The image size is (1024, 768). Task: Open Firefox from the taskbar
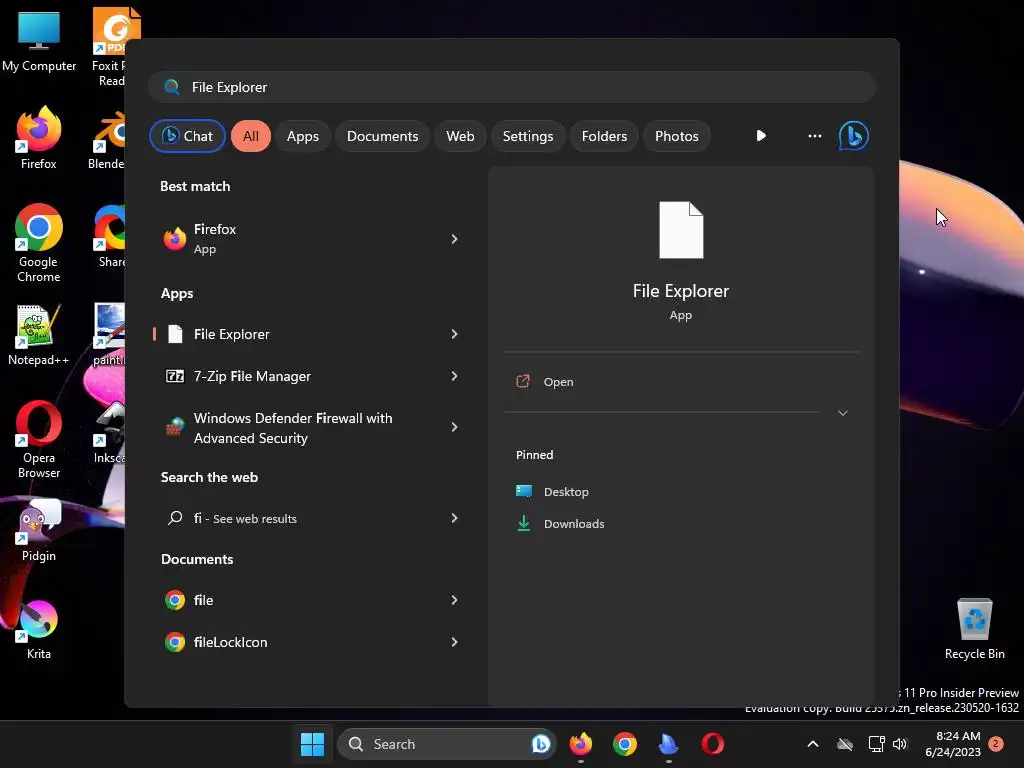pos(581,744)
